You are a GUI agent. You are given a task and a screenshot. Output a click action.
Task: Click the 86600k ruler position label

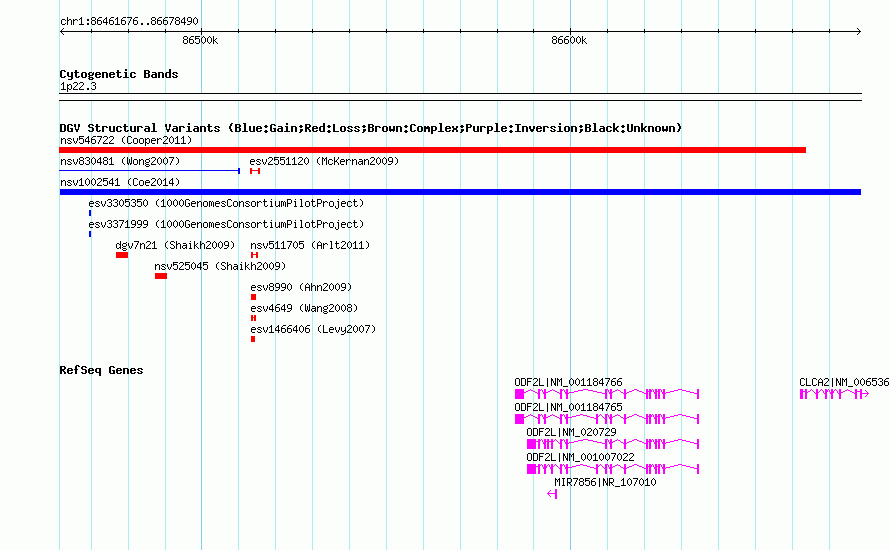click(x=569, y=40)
